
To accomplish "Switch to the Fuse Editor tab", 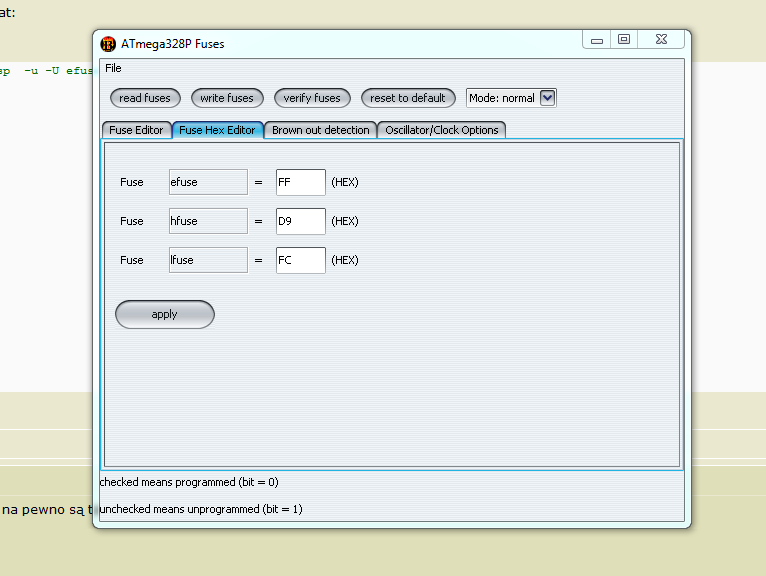I will (136, 130).
